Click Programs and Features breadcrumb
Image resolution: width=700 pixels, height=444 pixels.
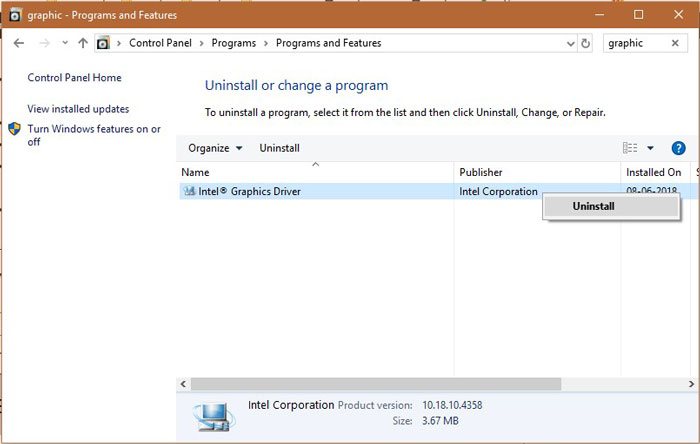[x=329, y=43]
